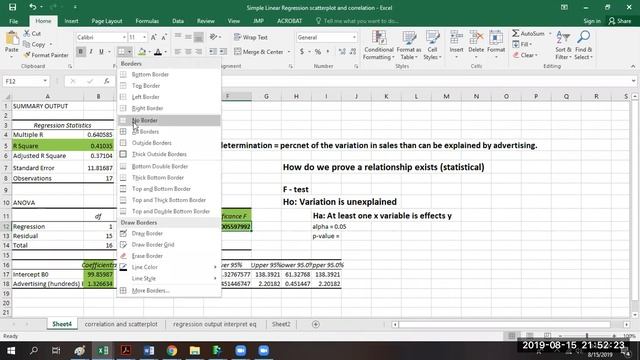Switch to the Page Layout tab
Screen dimensions: 640x360
[x=107, y=21]
